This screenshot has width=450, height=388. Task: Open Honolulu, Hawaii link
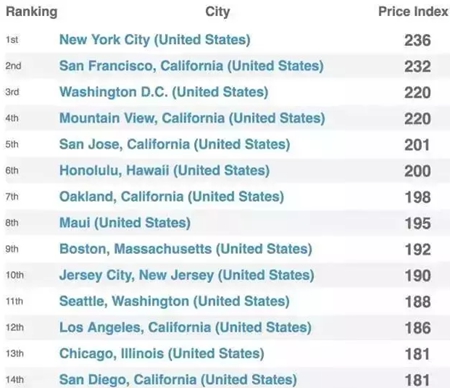[164, 170]
